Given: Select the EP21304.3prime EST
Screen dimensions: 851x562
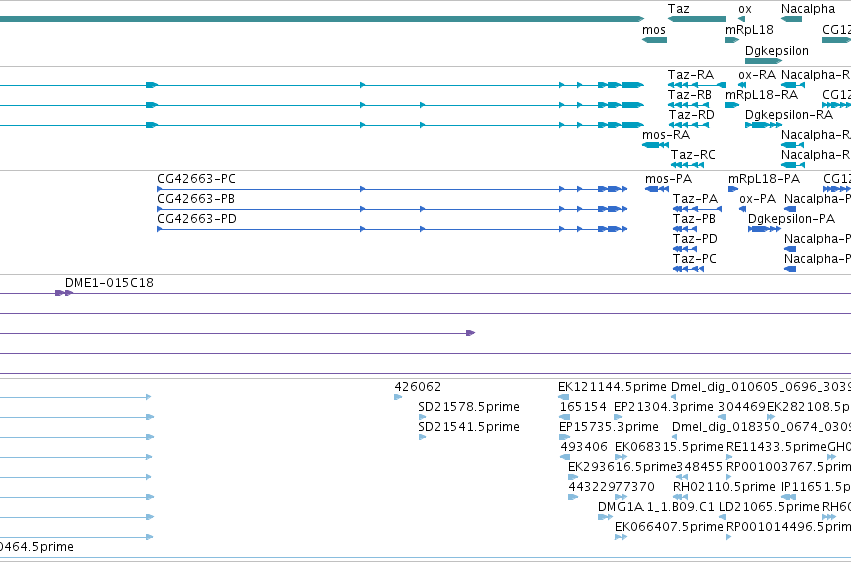Looking at the screenshot, I should point(618,417).
